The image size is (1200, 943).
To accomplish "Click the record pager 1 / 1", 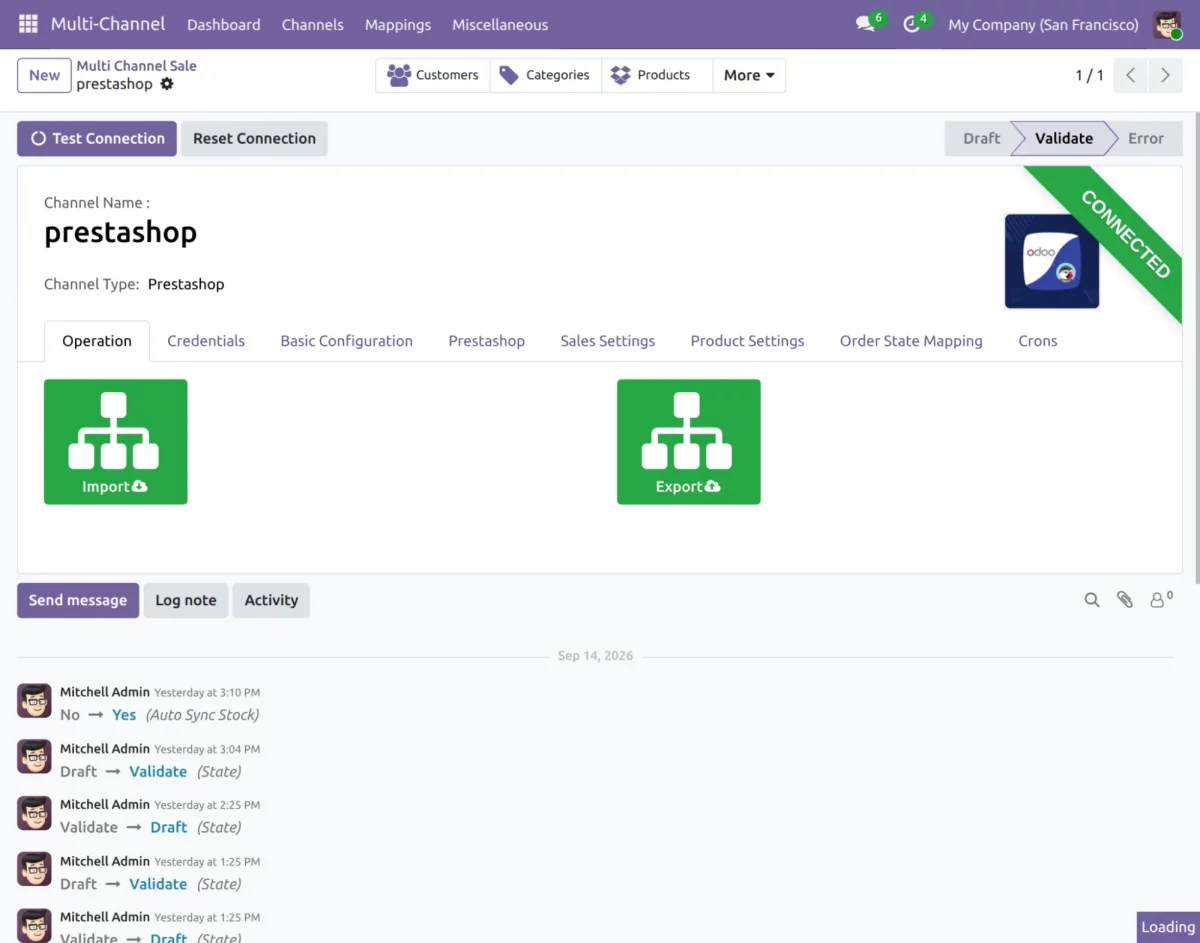I will tap(1089, 75).
